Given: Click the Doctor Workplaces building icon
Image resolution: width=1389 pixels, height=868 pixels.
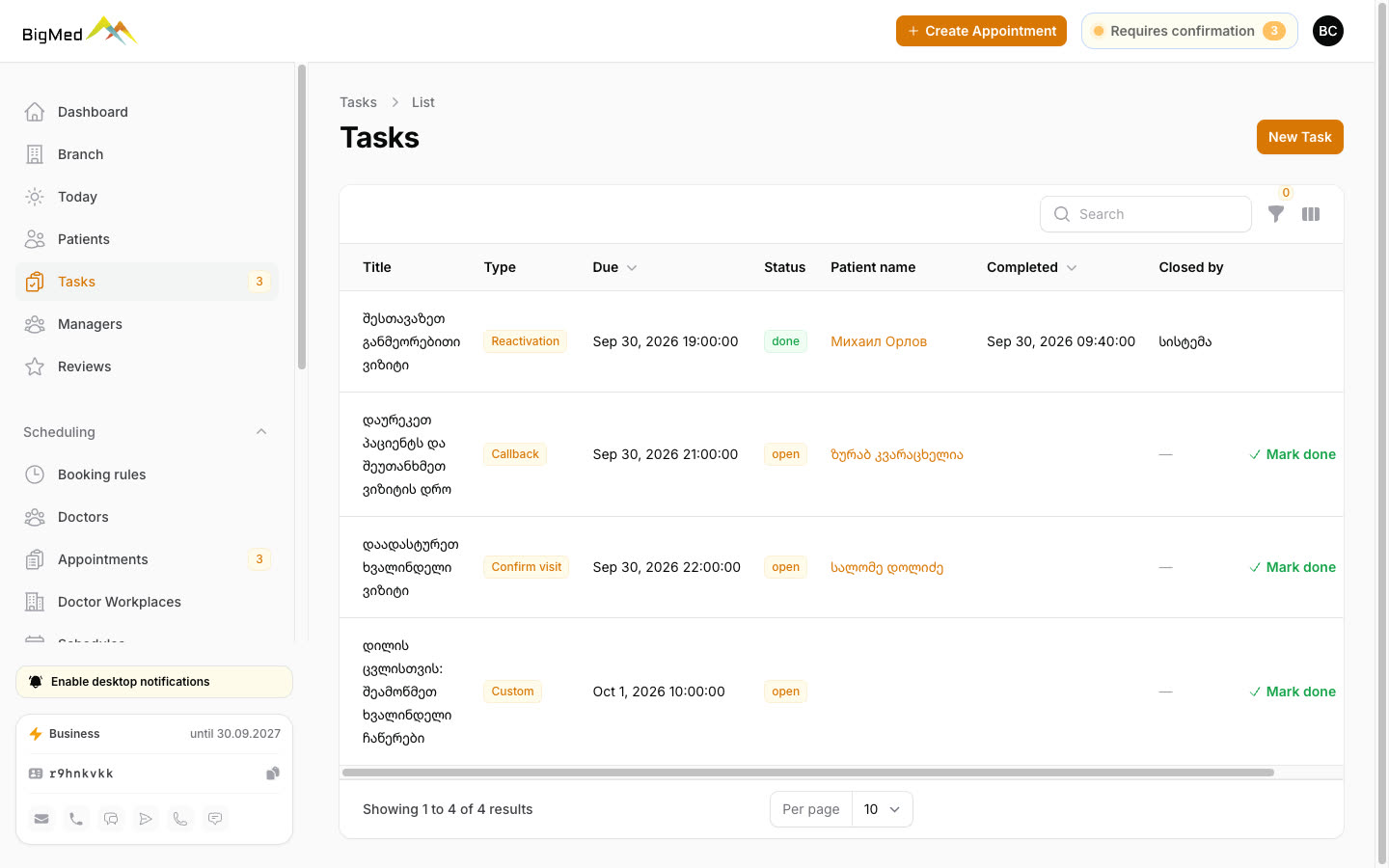Looking at the screenshot, I should 35,602.
